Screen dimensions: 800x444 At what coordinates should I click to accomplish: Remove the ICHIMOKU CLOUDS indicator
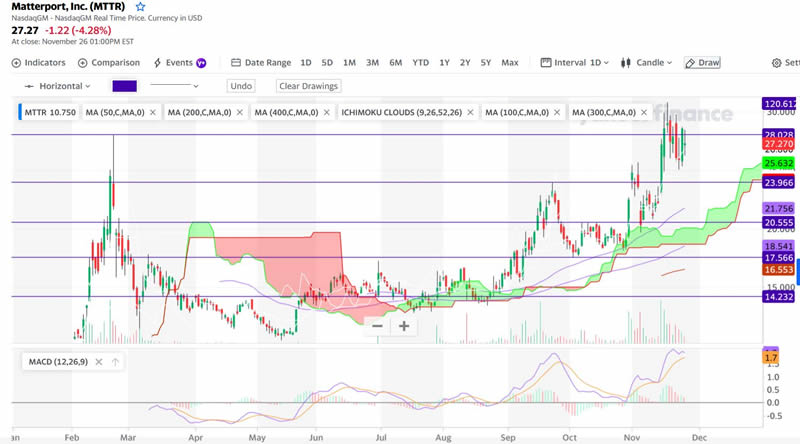470,112
